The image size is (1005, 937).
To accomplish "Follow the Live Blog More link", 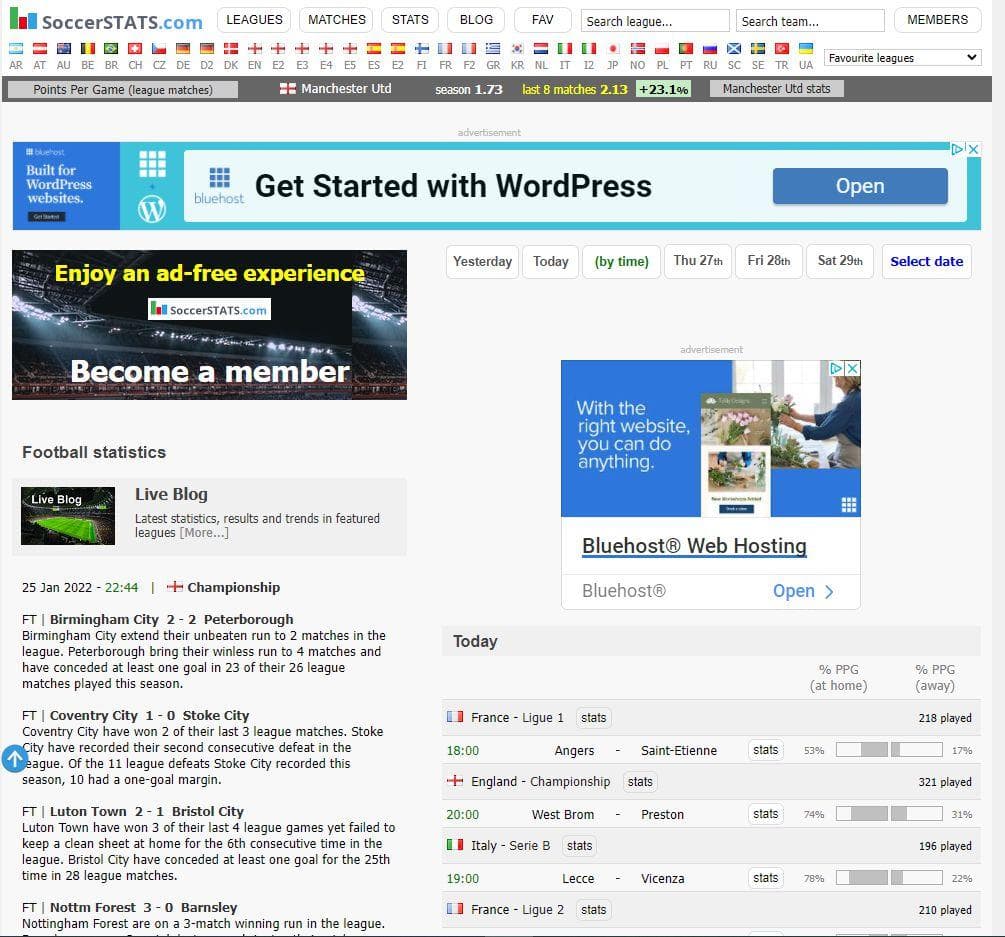I will (204, 532).
